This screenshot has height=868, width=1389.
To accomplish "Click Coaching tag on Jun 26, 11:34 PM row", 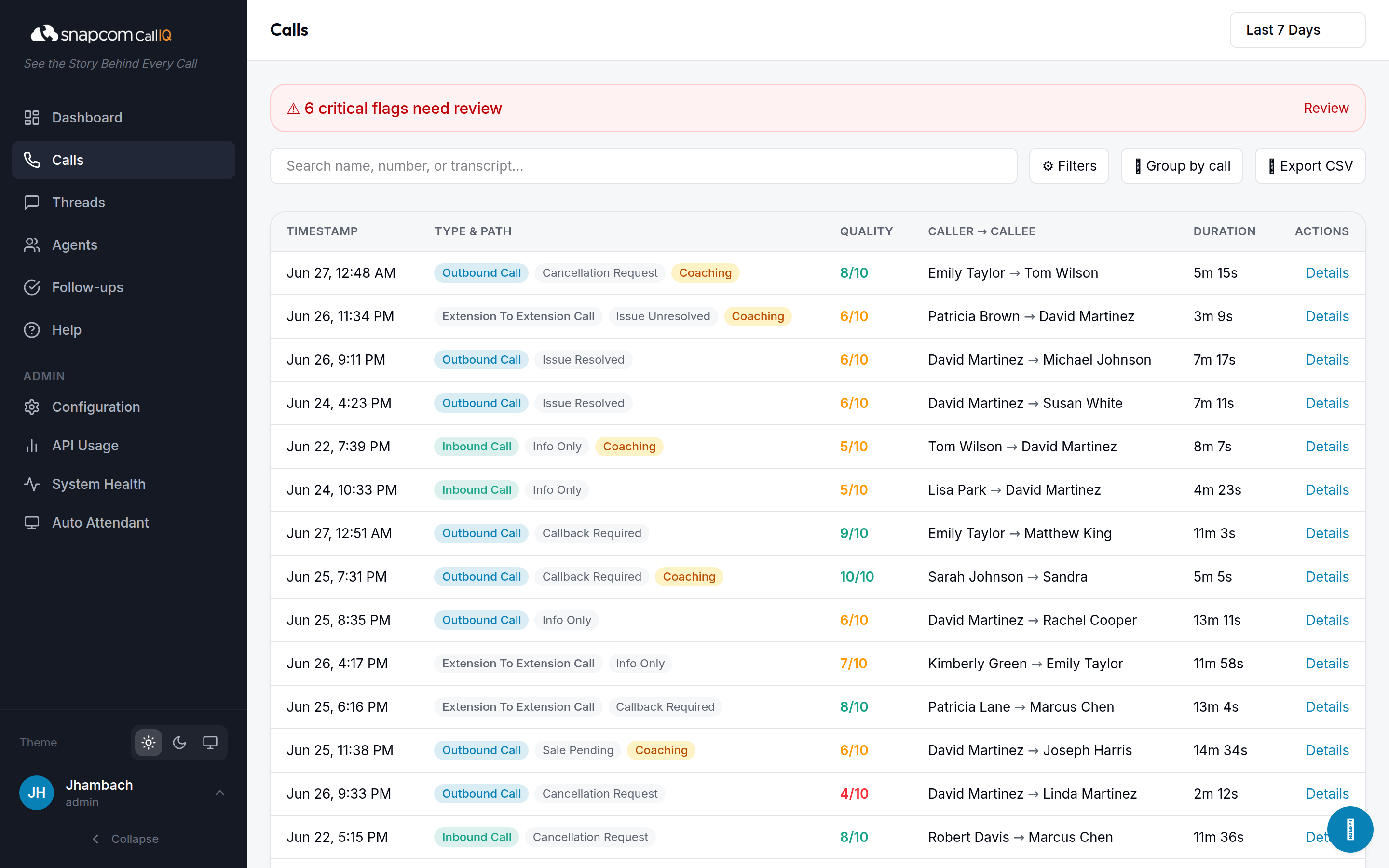I will (758, 316).
